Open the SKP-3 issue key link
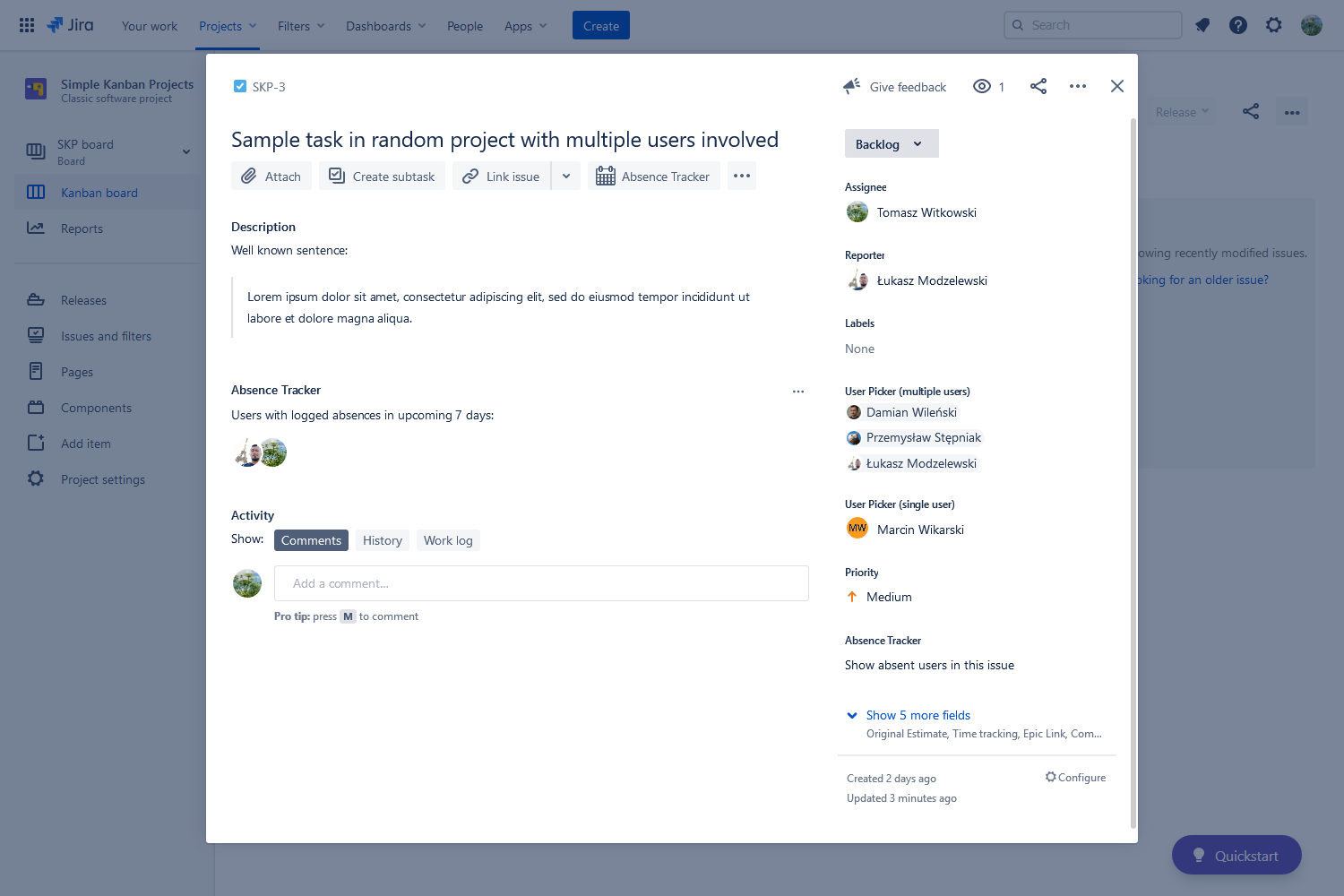The image size is (1344, 896). pyautogui.click(x=269, y=87)
